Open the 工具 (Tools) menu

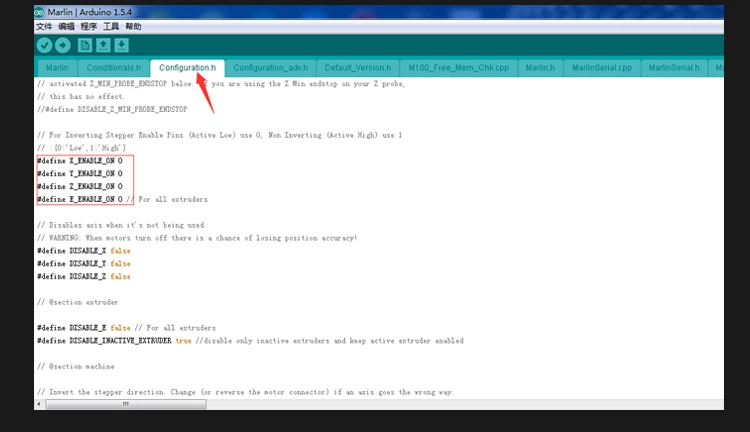pyautogui.click(x=111, y=27)
